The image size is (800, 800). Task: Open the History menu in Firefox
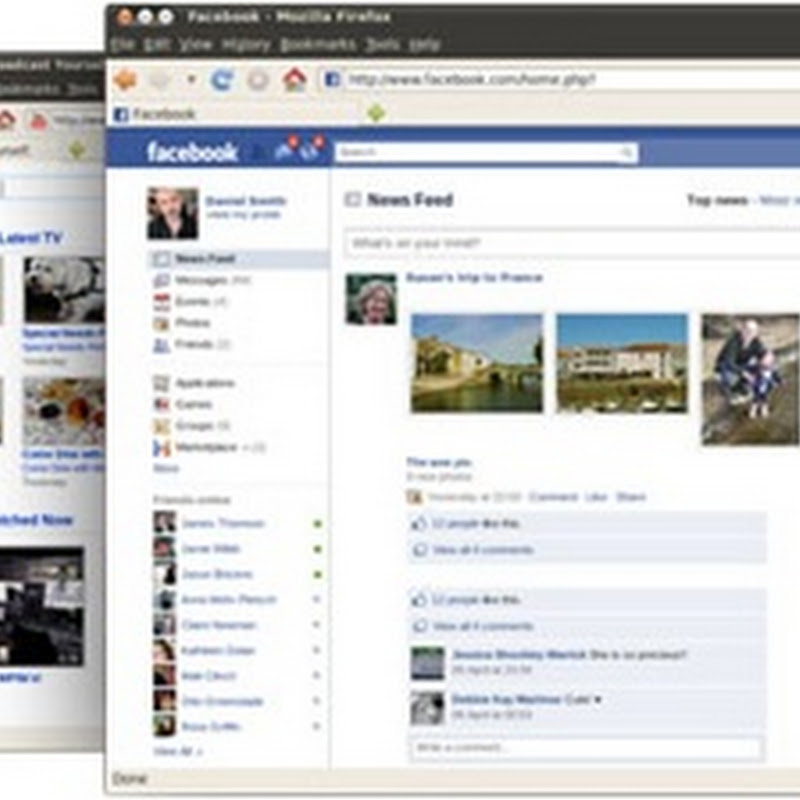click(x=246, y=45)
